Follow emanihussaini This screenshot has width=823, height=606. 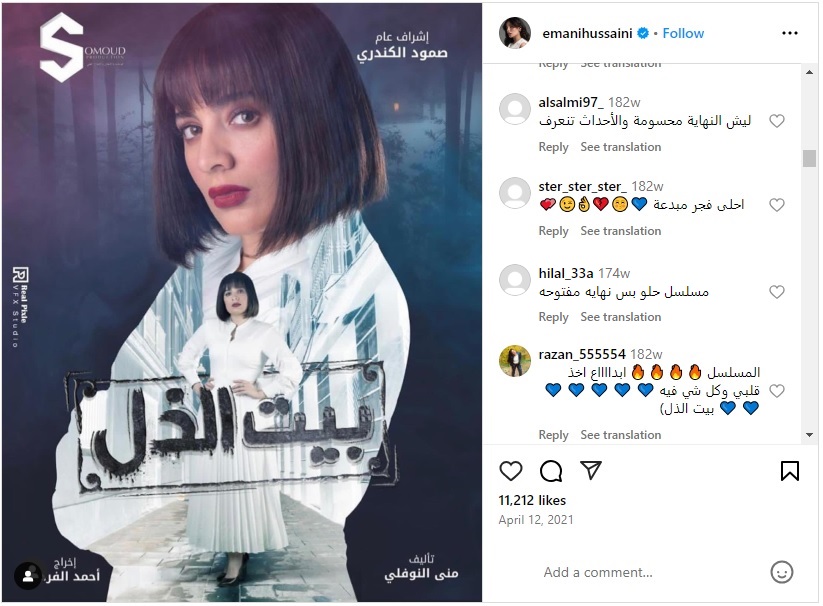683,33
